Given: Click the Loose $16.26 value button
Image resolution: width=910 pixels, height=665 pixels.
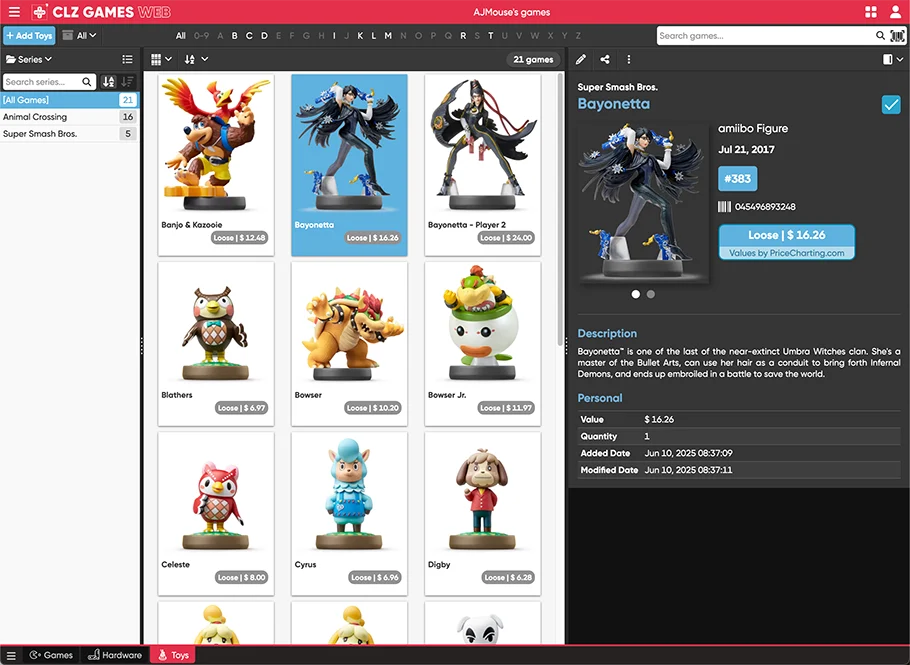Looking at the screenshot, I should [x=786, y=235].
